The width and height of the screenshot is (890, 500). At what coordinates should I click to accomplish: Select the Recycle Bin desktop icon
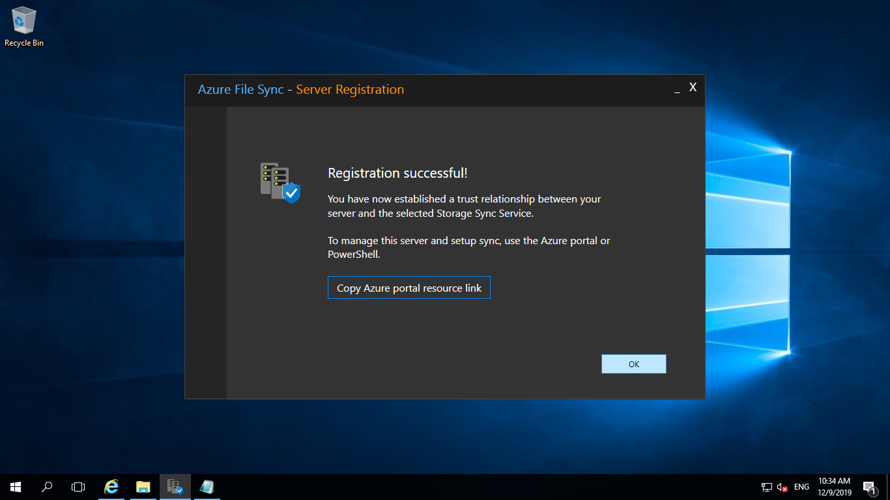coord(24,27)
